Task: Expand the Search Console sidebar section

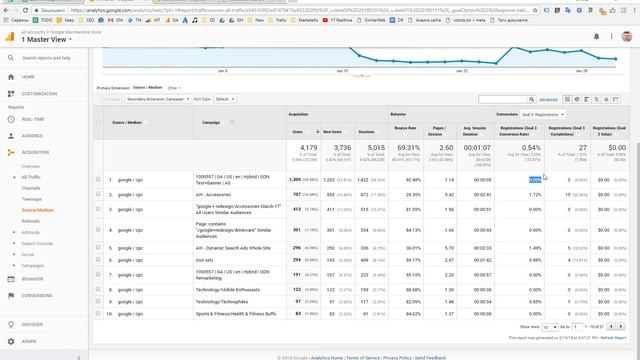Action: tap(14, 243)
